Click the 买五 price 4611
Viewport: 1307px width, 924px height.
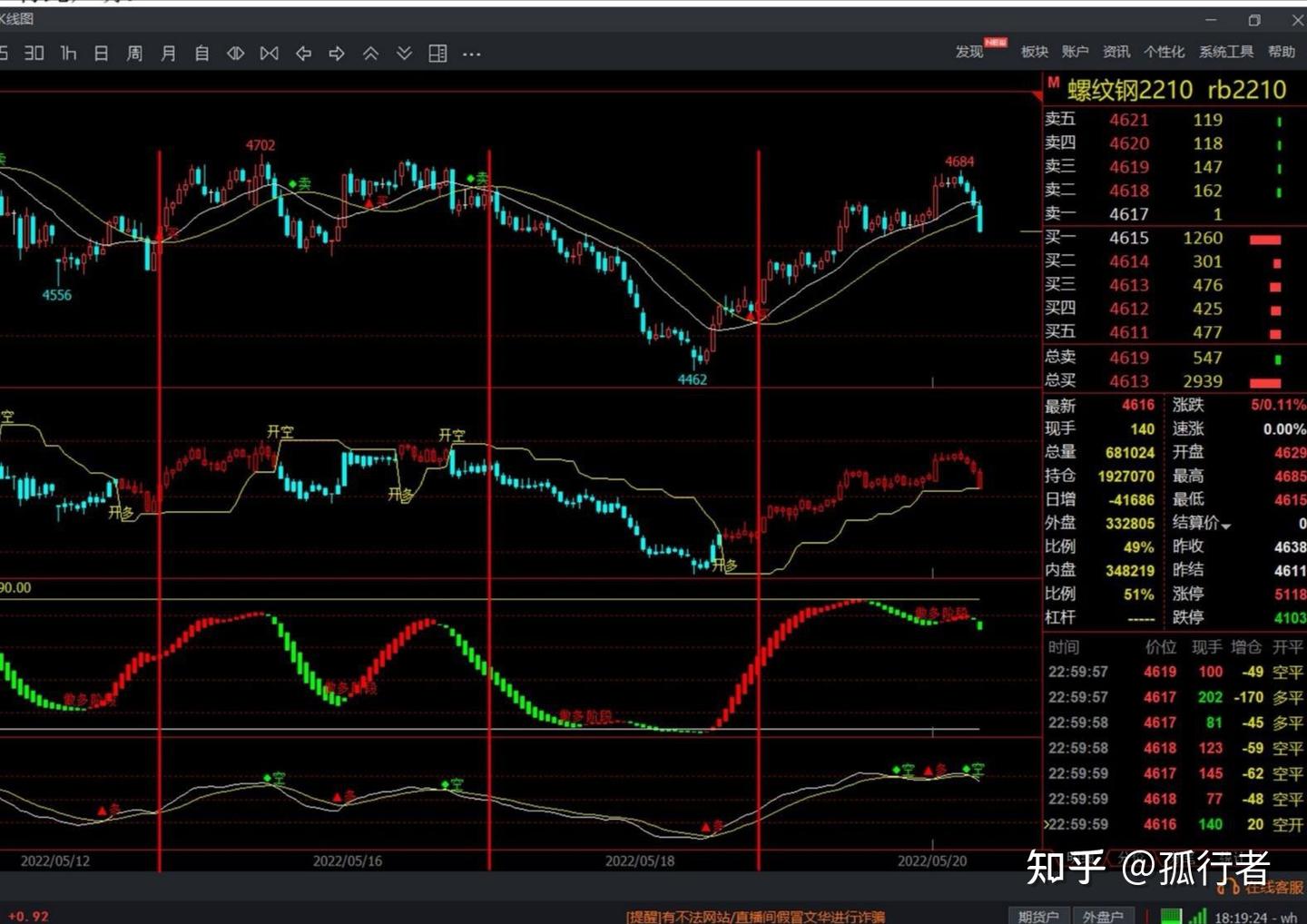point(1129,332)
